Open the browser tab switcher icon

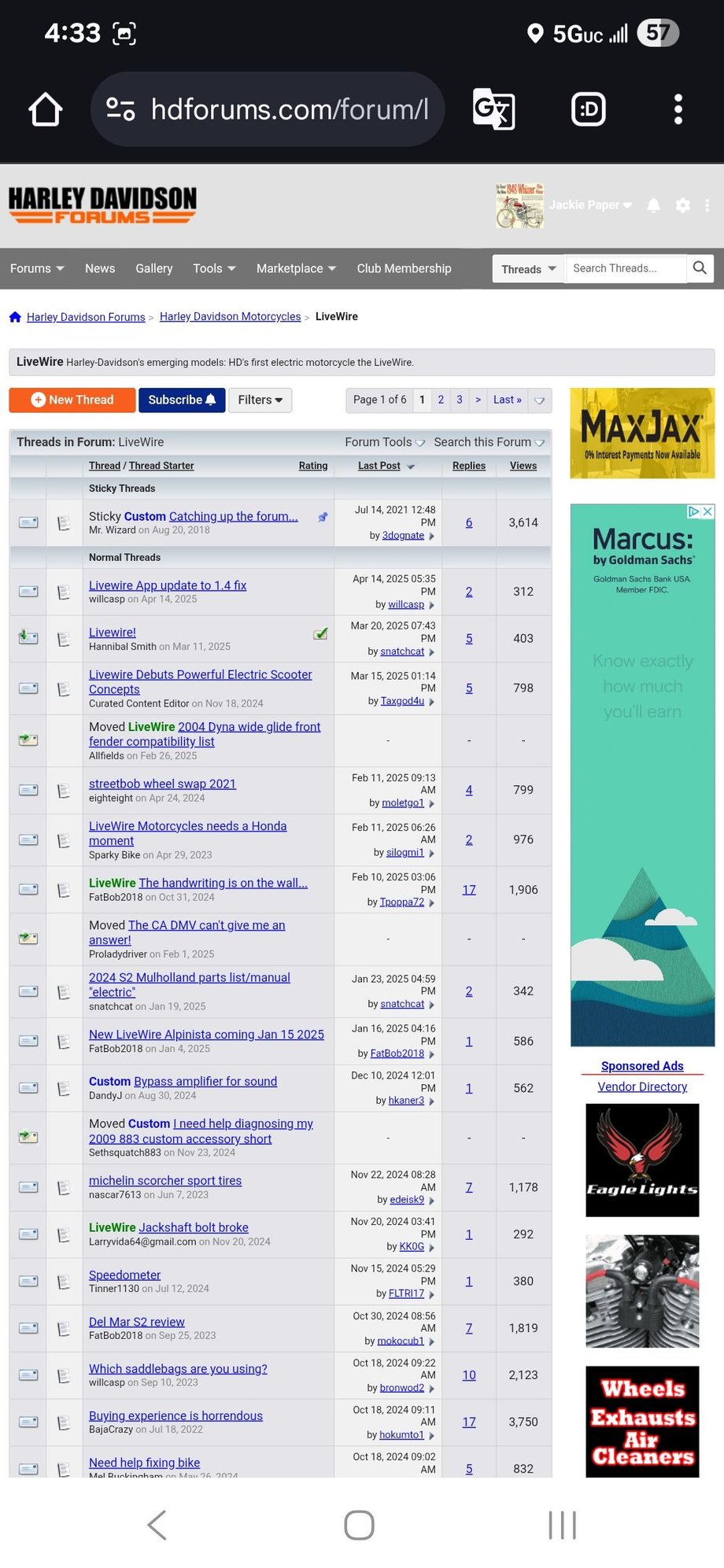point(588,109)
